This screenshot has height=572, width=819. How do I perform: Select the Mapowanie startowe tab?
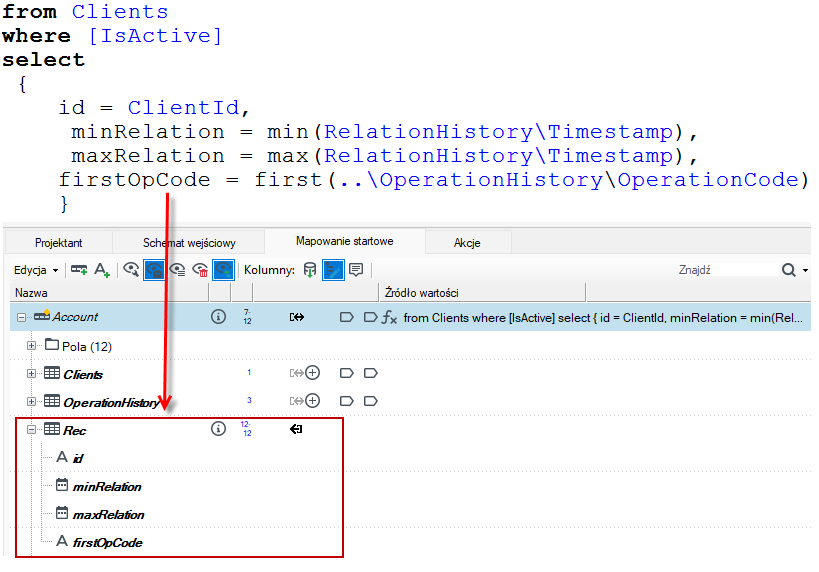coord(345,241)
